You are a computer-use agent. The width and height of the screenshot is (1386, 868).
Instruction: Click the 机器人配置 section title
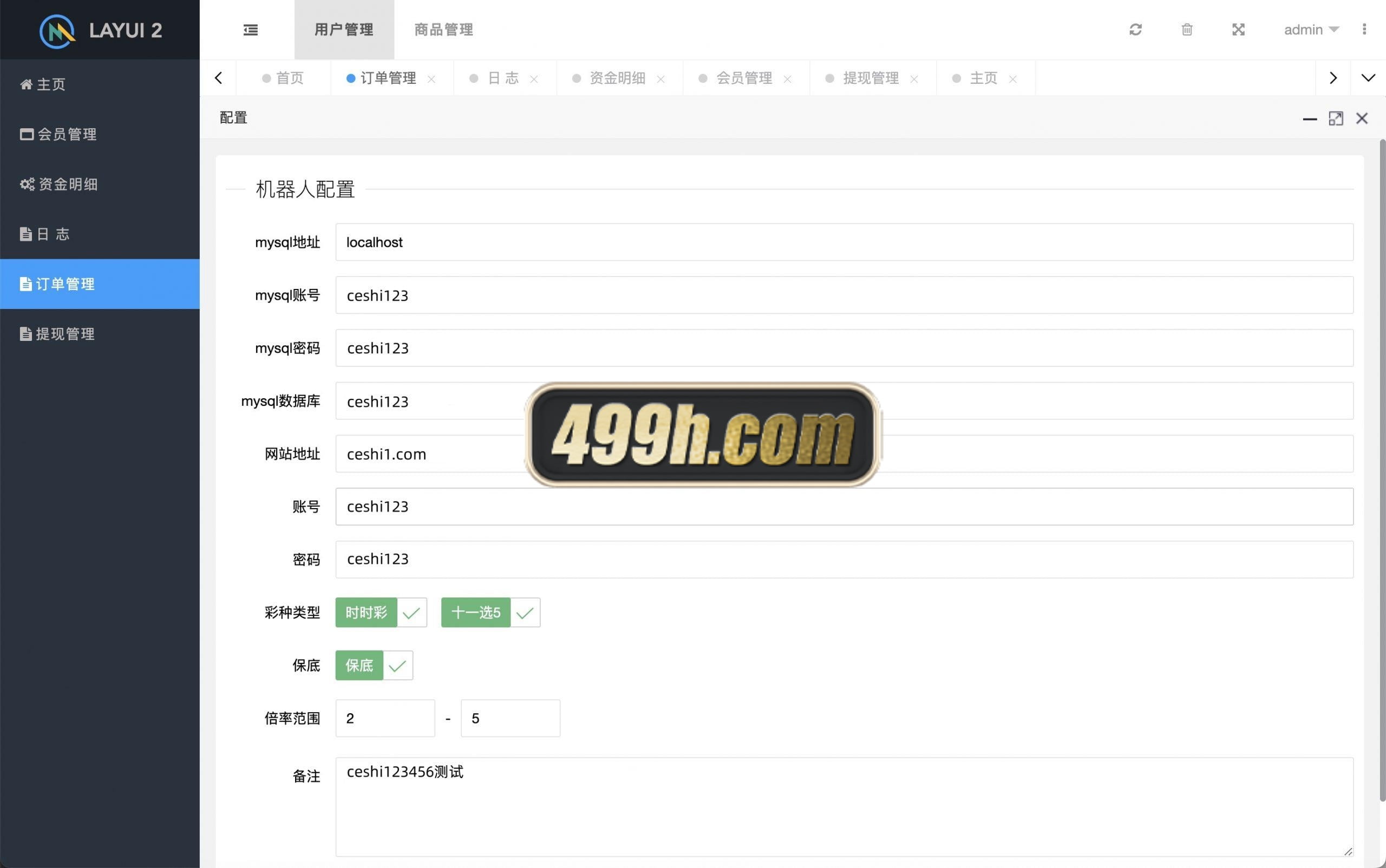305,189
